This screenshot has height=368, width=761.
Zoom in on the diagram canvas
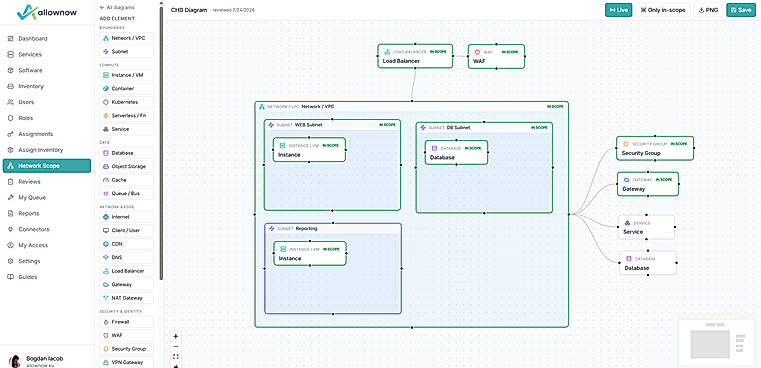(176, 336)
